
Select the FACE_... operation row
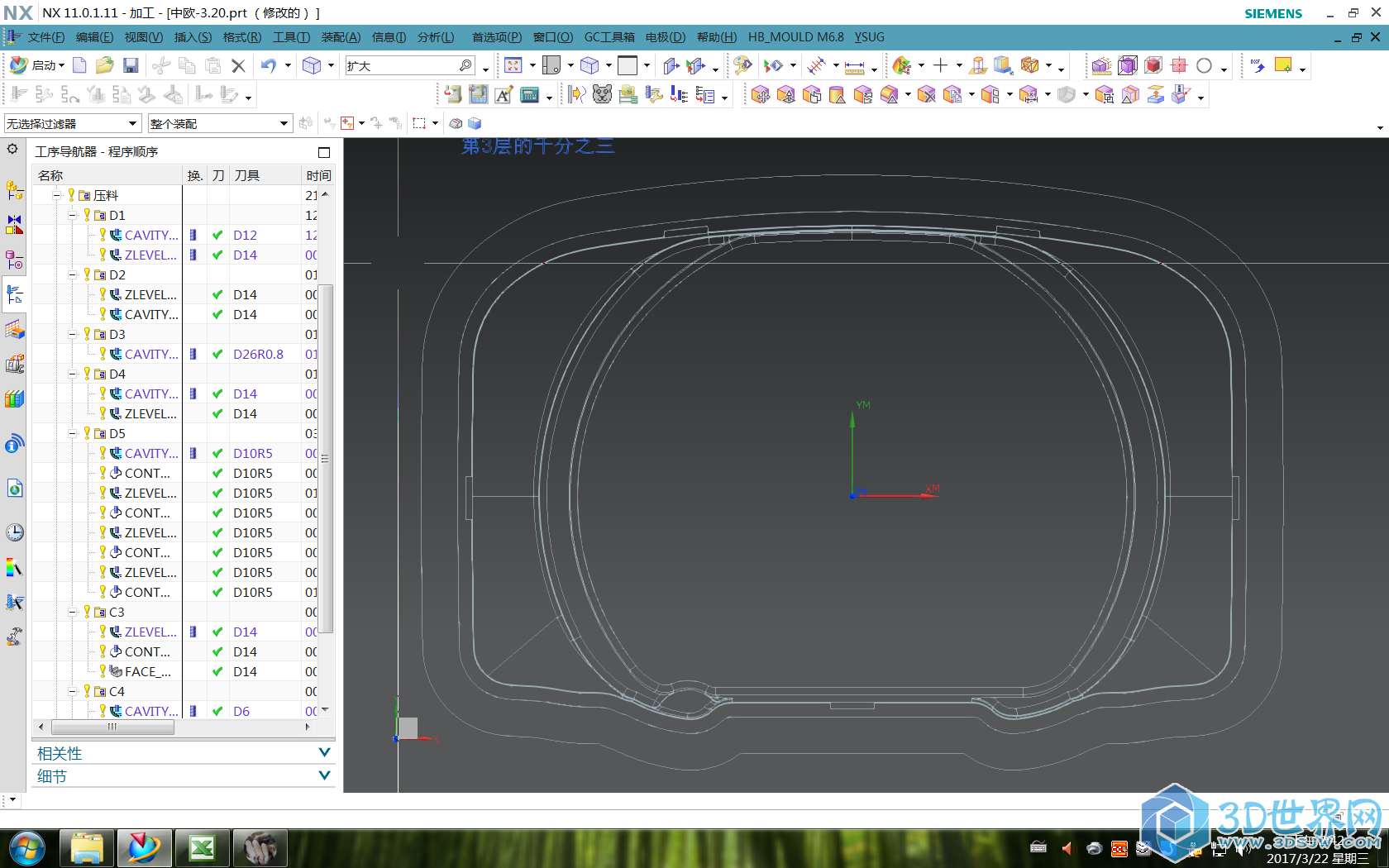click(175, 671)
